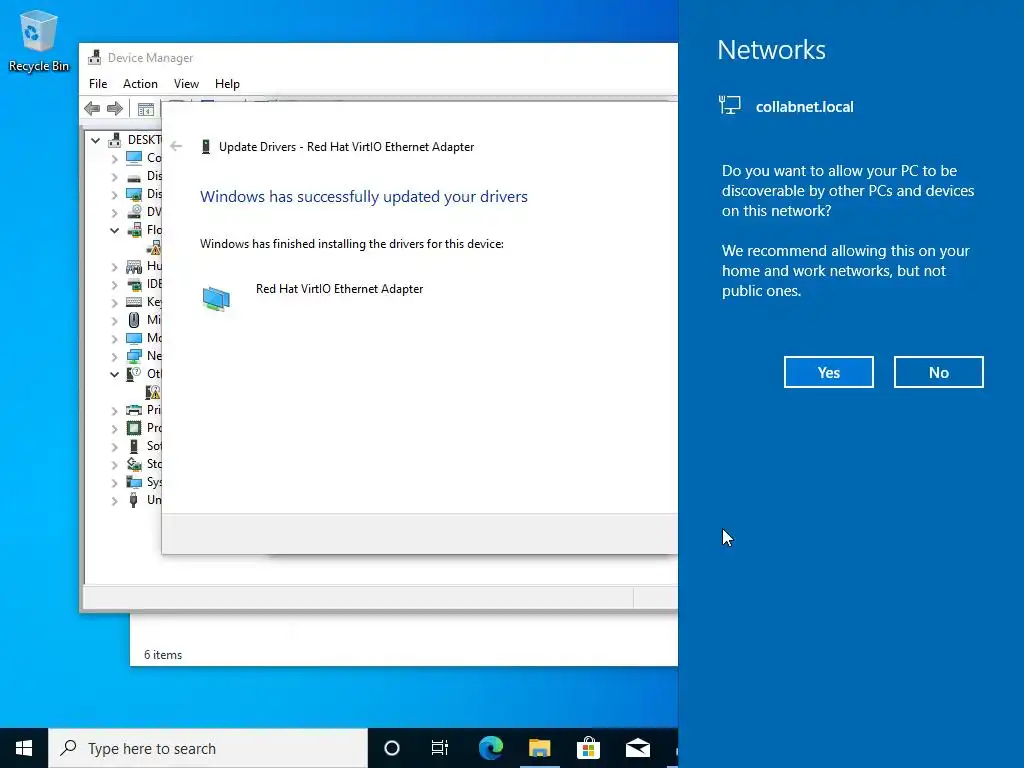Expand the Un (USB controllers) node chevron
The height and width of the screenshot is (768, 1024).
pyautogui.click(x=114, y=501)
